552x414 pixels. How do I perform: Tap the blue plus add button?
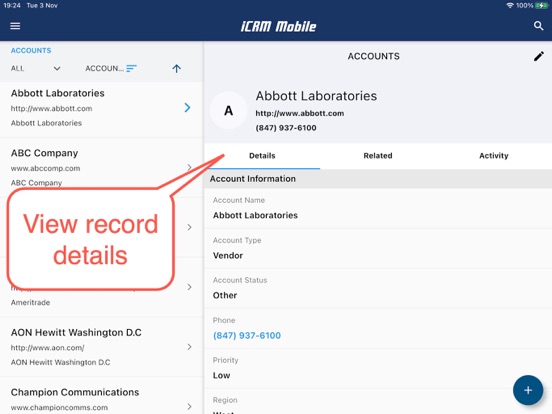528,390
